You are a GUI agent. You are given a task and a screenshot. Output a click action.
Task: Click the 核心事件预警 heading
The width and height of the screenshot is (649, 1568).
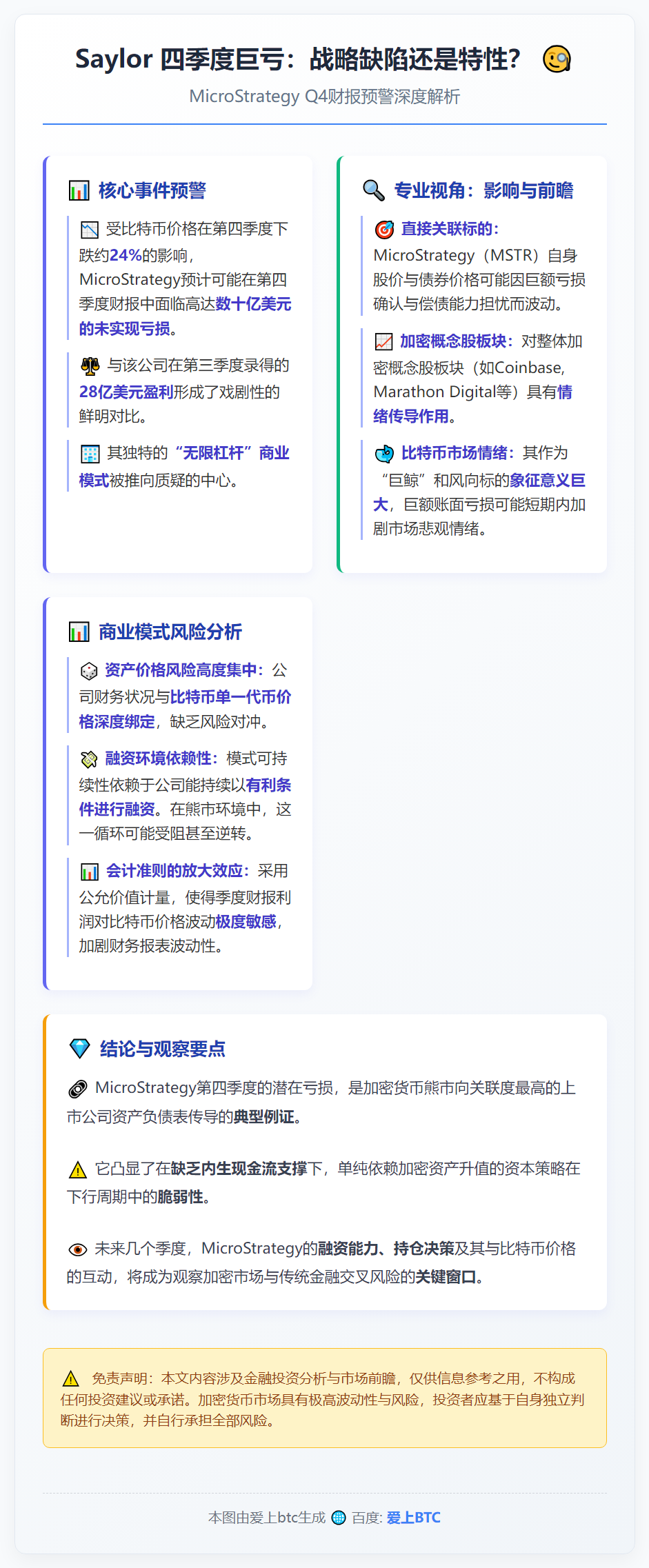coord(152,191)
